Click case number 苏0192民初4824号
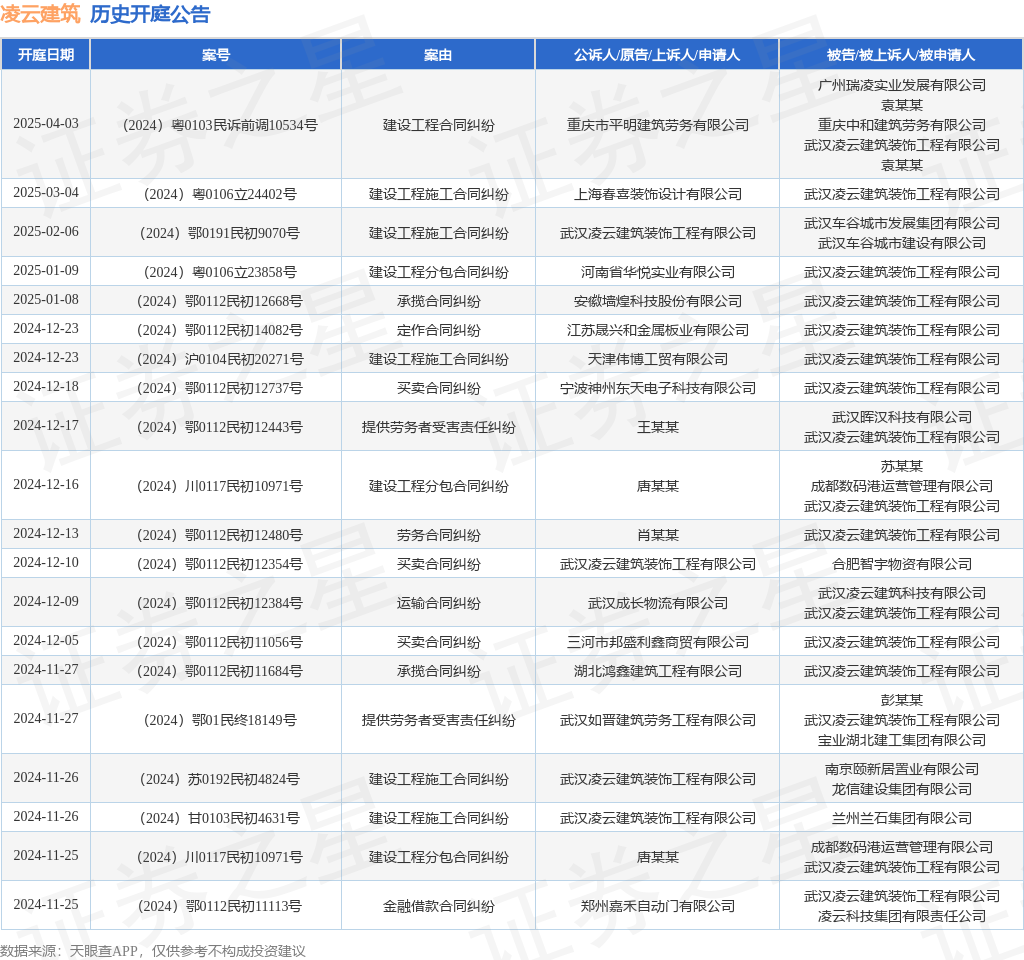This screenshot has width=1024, height=960. tap(220, 779)
